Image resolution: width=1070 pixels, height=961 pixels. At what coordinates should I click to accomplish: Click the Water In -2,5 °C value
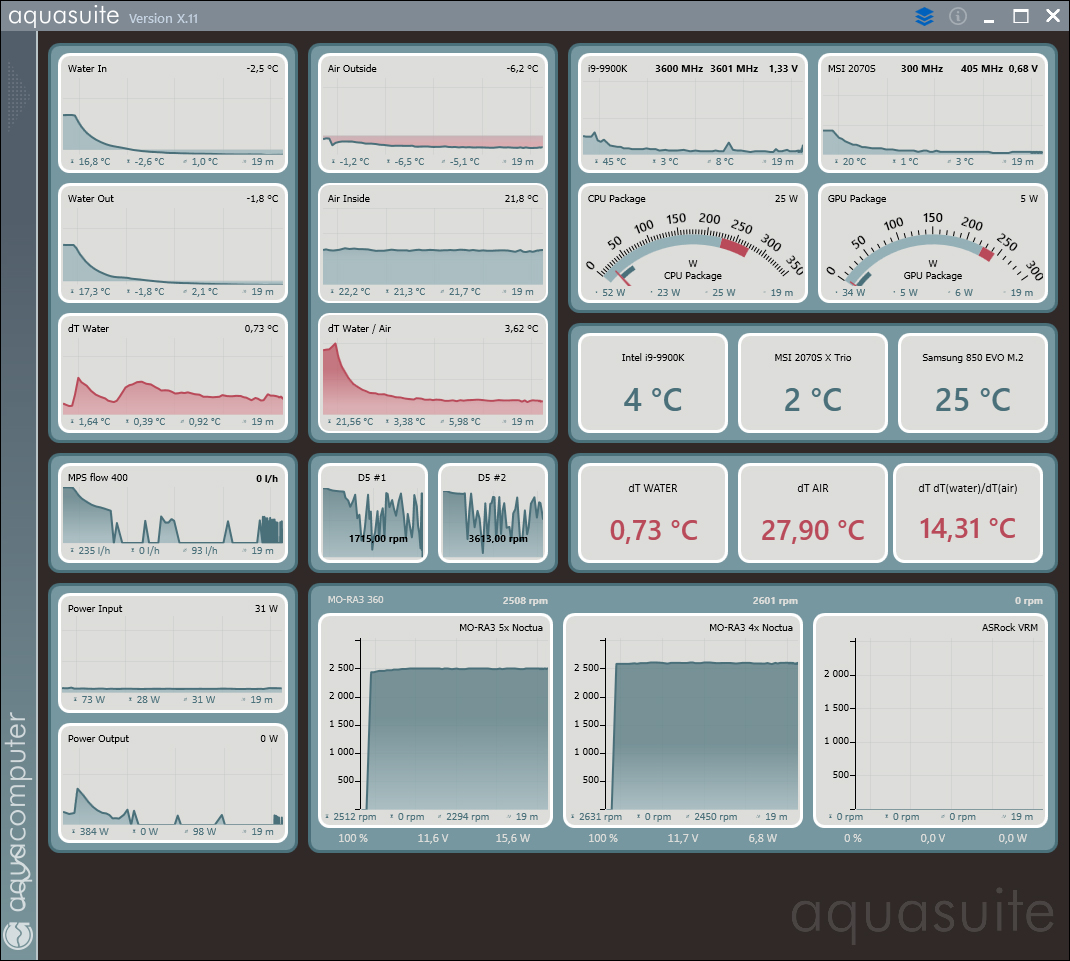(x=262, y=68)
